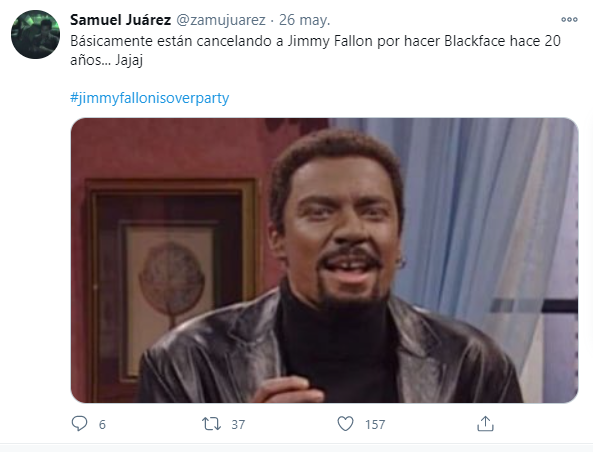Open the three-dot more options menu
This screenshot has width=593, height=452.
pos(569,19)
